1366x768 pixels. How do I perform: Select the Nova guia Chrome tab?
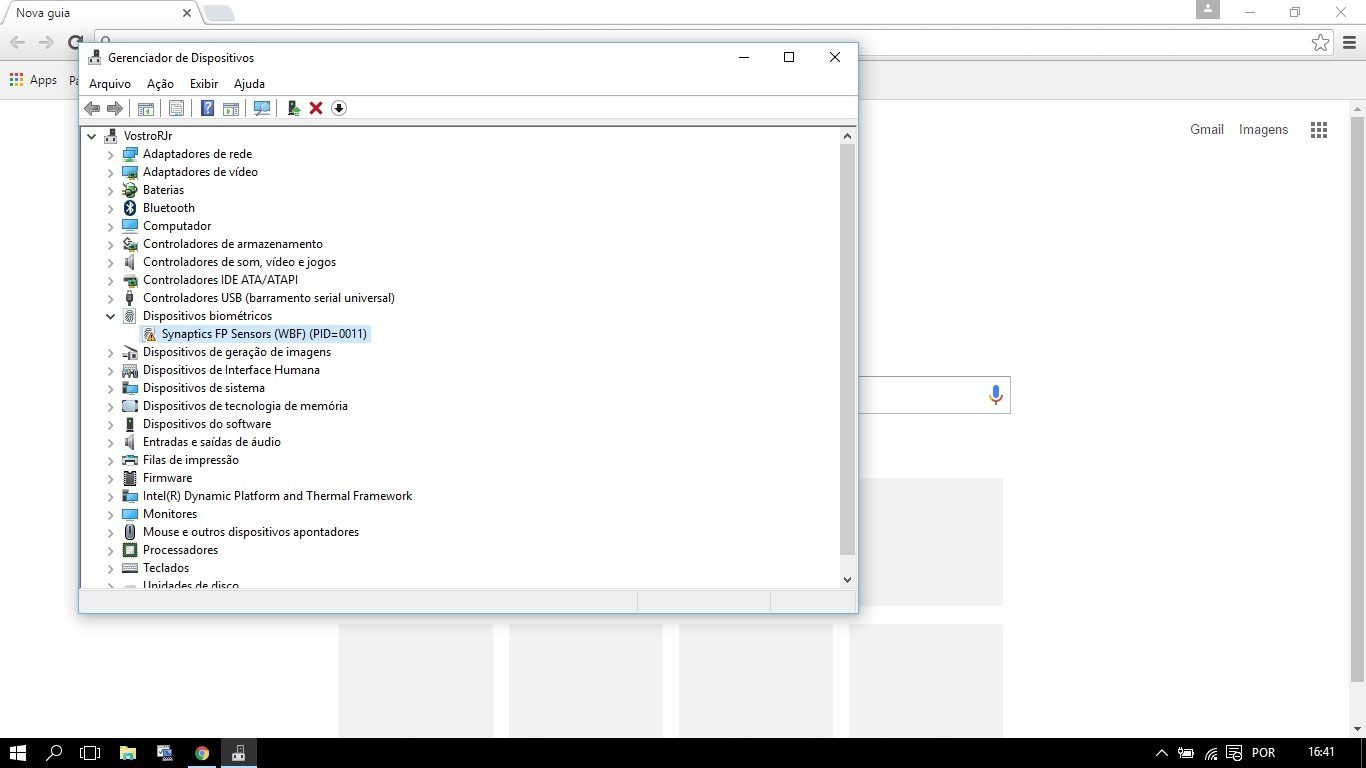tap(98, 13)
